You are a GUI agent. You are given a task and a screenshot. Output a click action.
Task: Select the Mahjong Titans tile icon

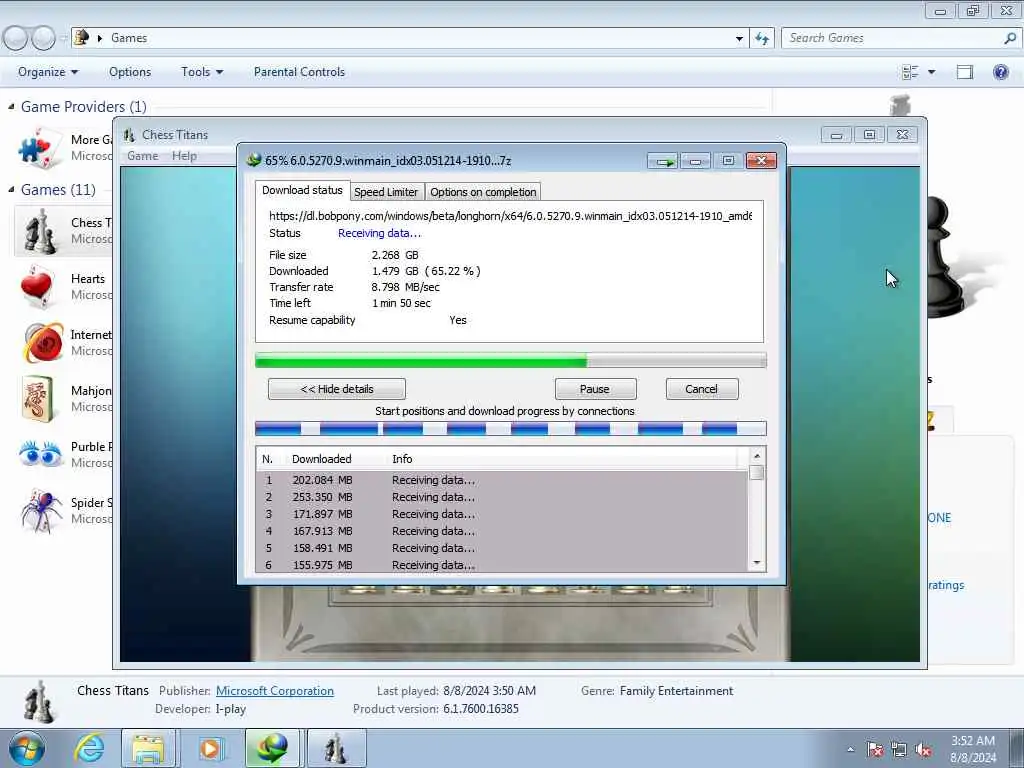[38, 398]
